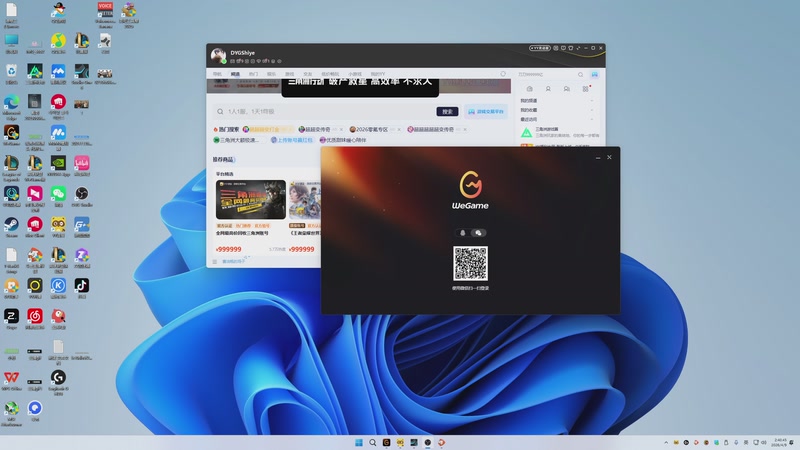Minimize the WeGame login window

coord(598,158)
